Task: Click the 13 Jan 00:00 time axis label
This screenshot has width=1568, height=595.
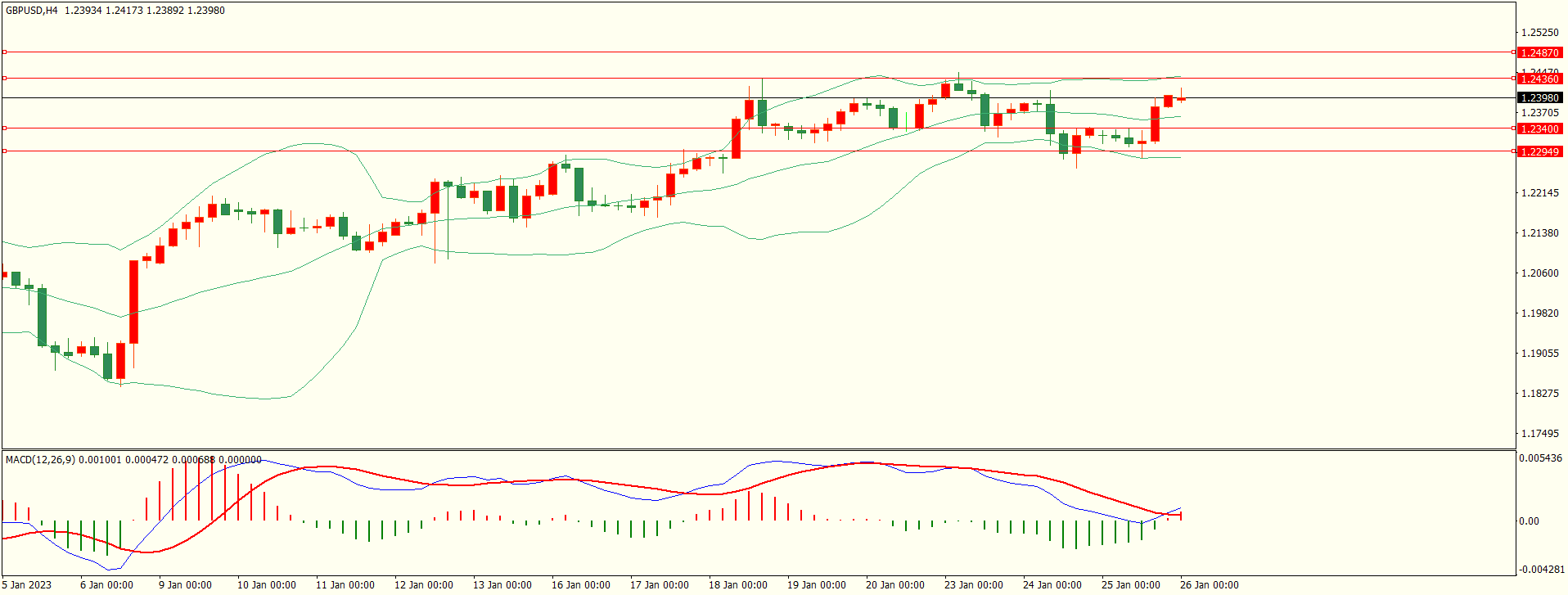Action: point(502,584)
